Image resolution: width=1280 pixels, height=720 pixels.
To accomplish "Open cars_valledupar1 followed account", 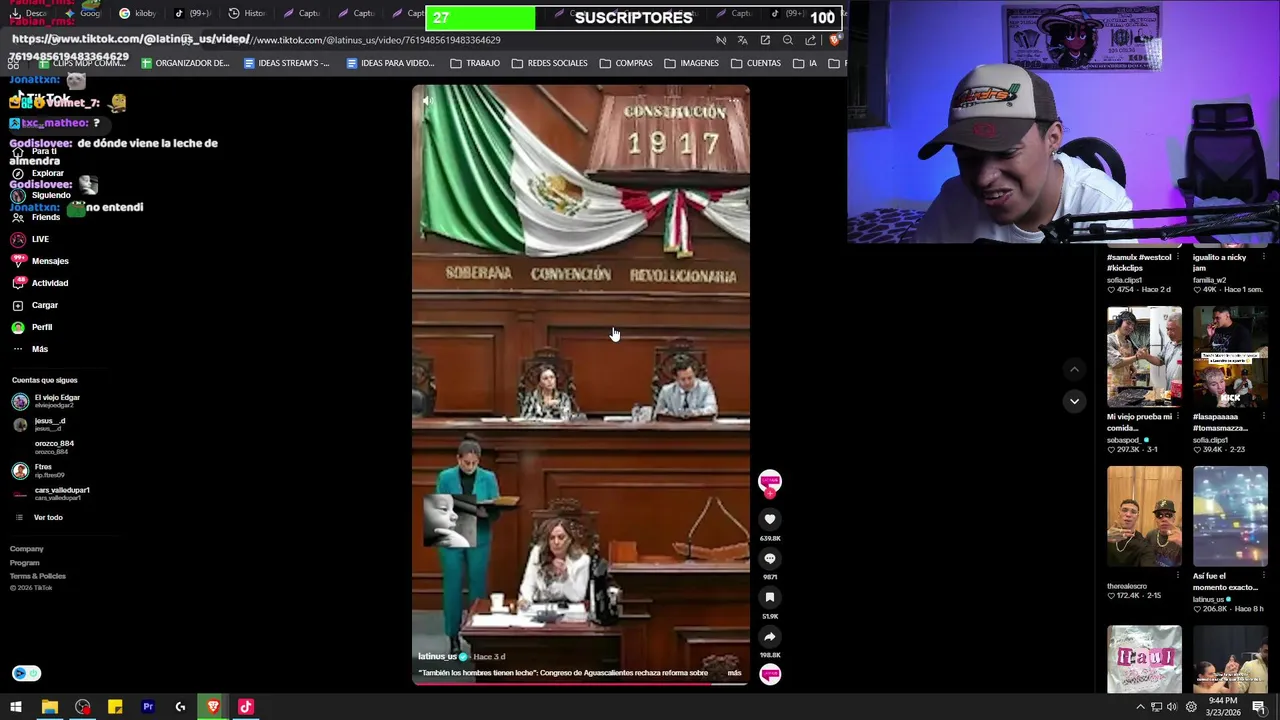I will [51, 493].
